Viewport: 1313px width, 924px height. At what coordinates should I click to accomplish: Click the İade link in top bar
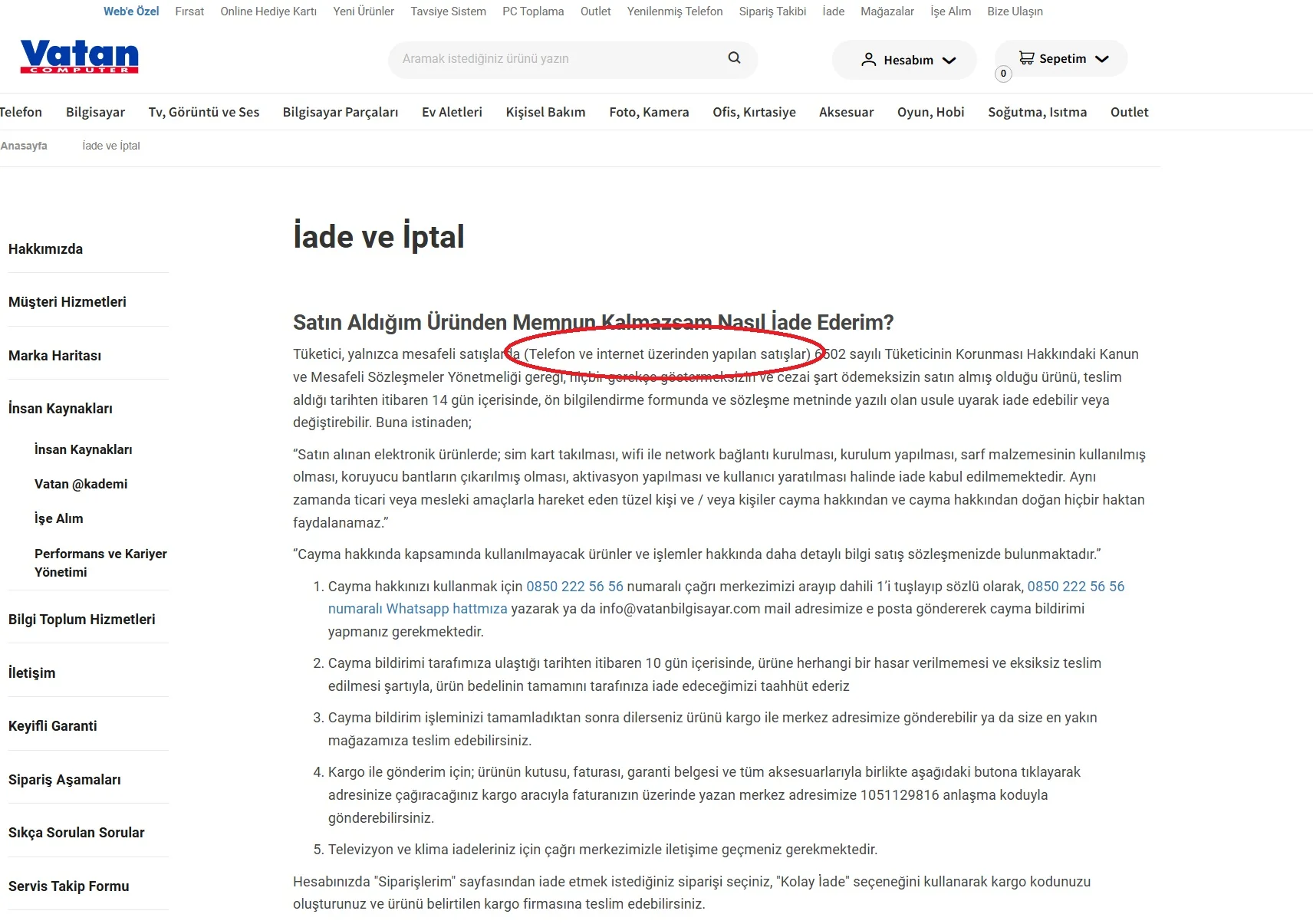834,12
